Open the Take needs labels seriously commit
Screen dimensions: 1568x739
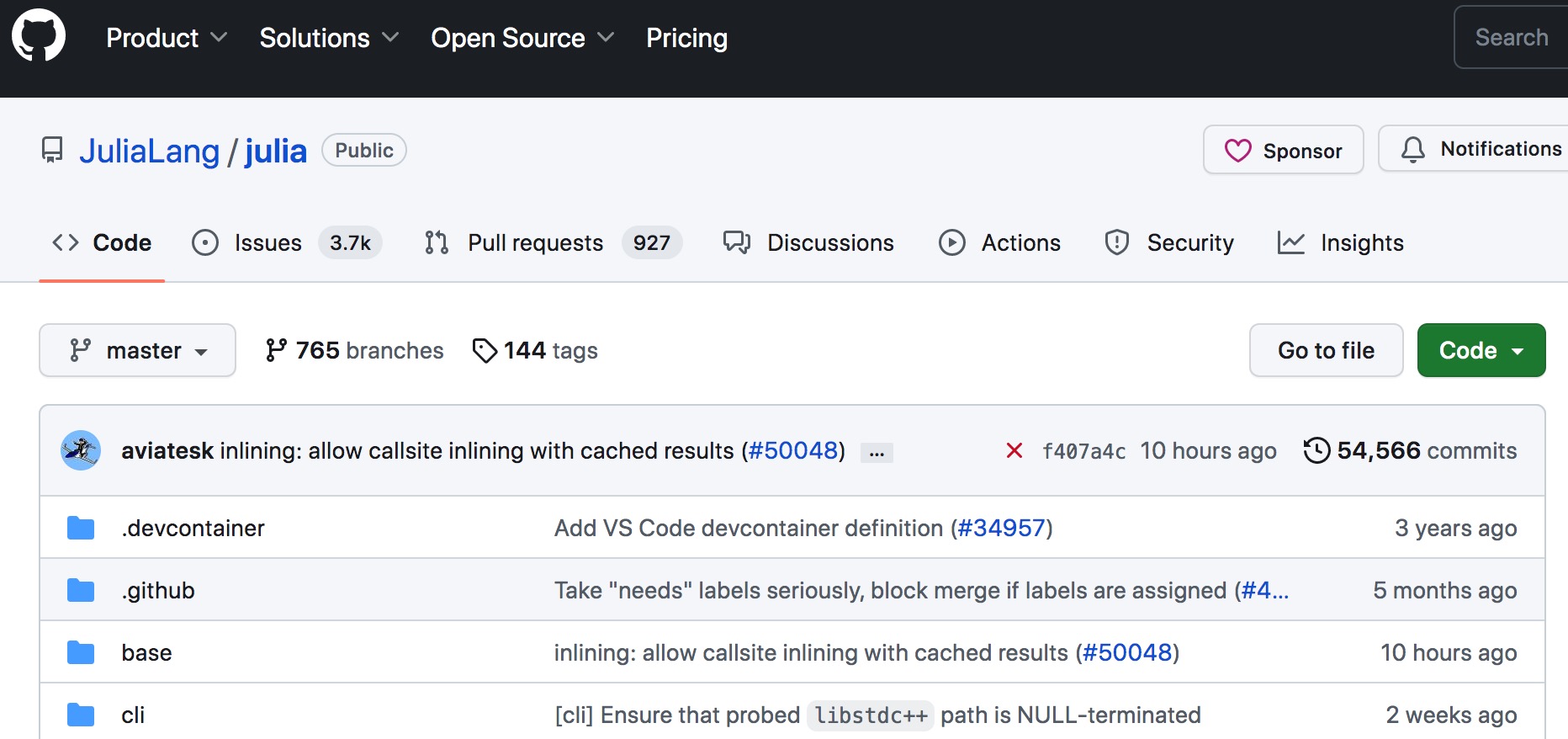(x=890, y=590)
